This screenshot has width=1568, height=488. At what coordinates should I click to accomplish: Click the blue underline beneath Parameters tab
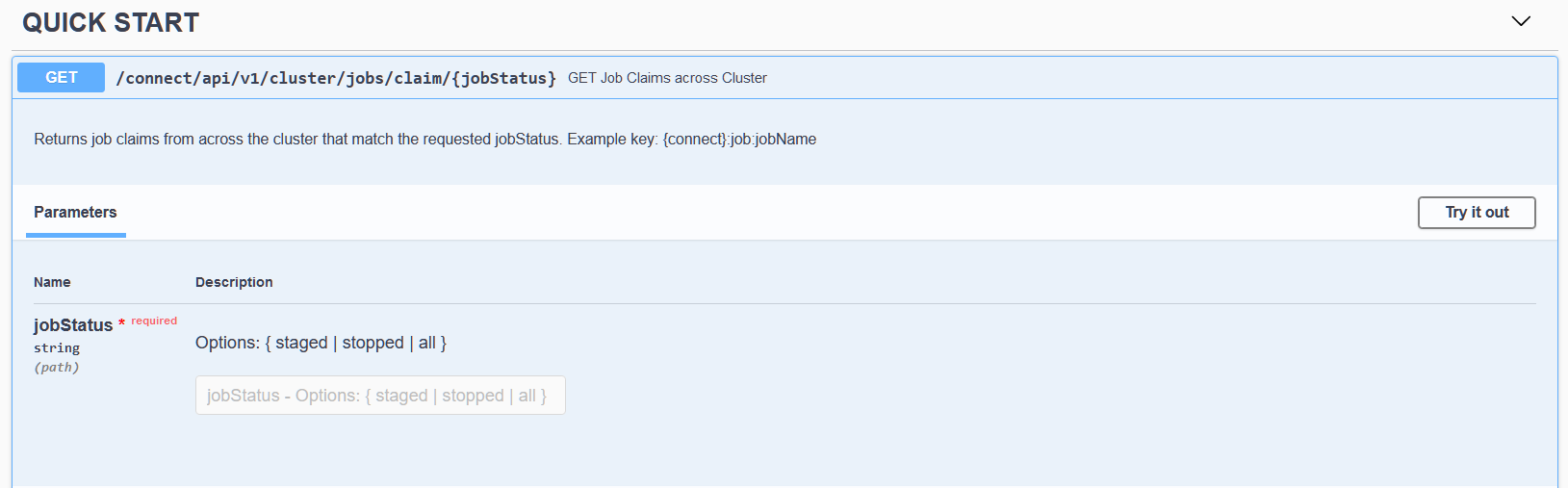76,235
